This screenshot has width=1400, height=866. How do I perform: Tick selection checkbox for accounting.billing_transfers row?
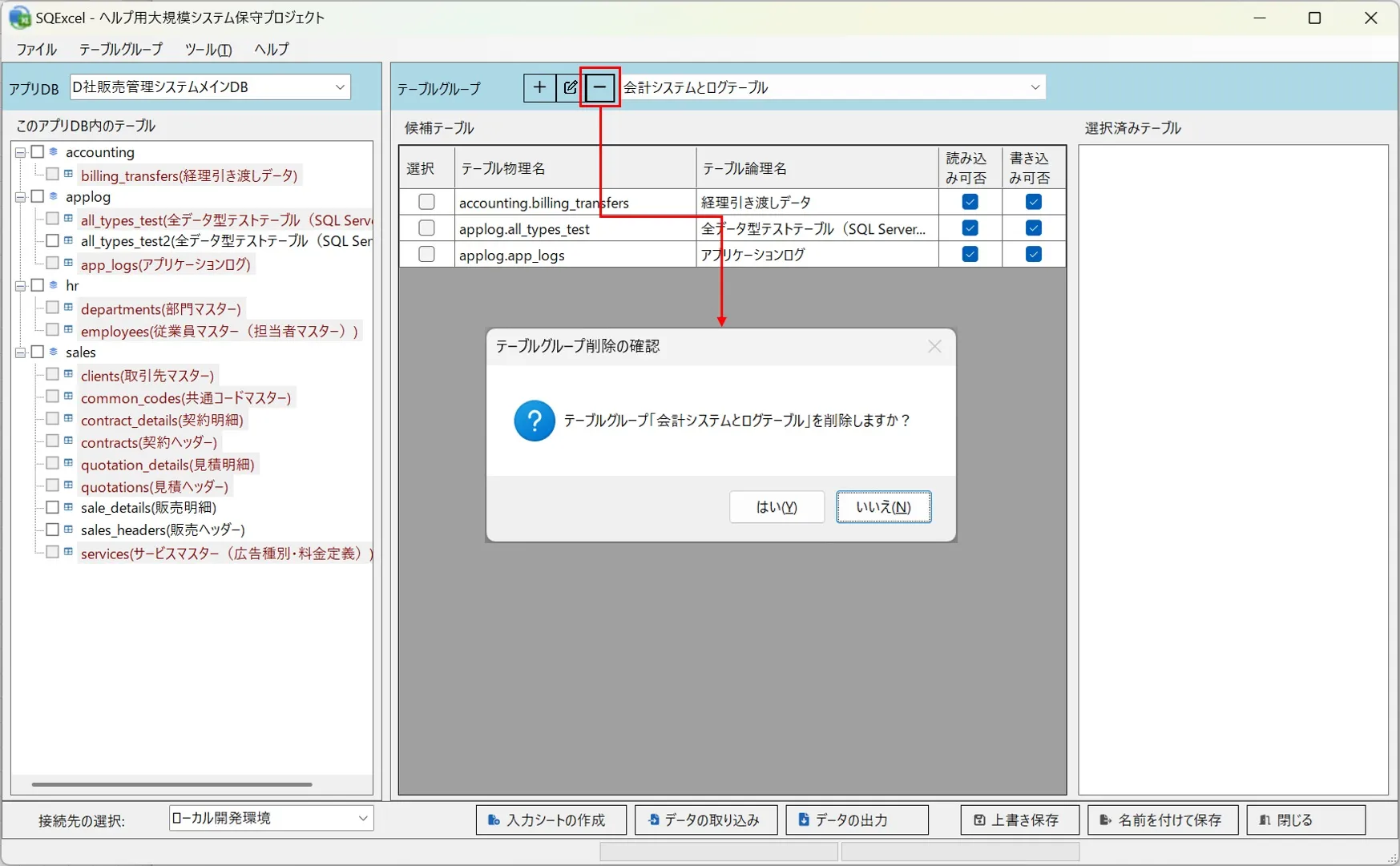tap(426, 202)
